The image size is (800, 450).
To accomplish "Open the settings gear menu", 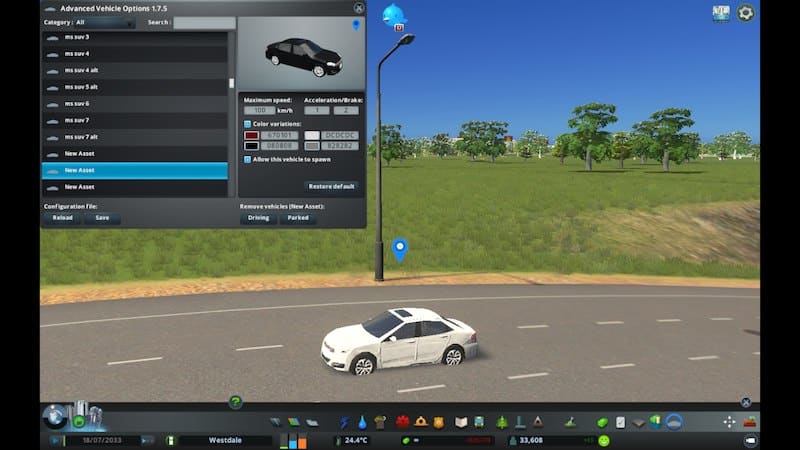I will pos(746,13).
